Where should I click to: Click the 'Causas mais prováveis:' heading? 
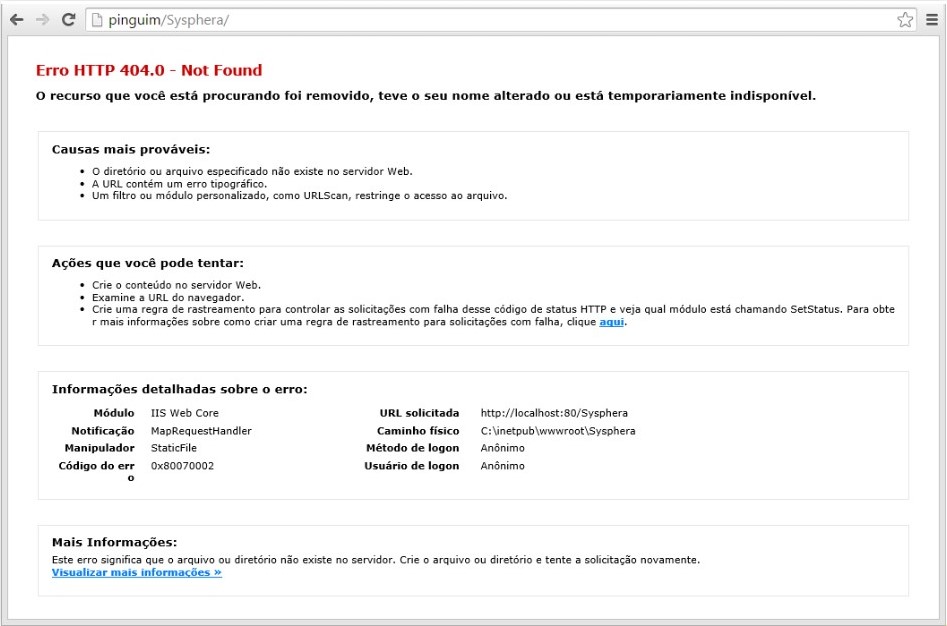coord(131,149)
